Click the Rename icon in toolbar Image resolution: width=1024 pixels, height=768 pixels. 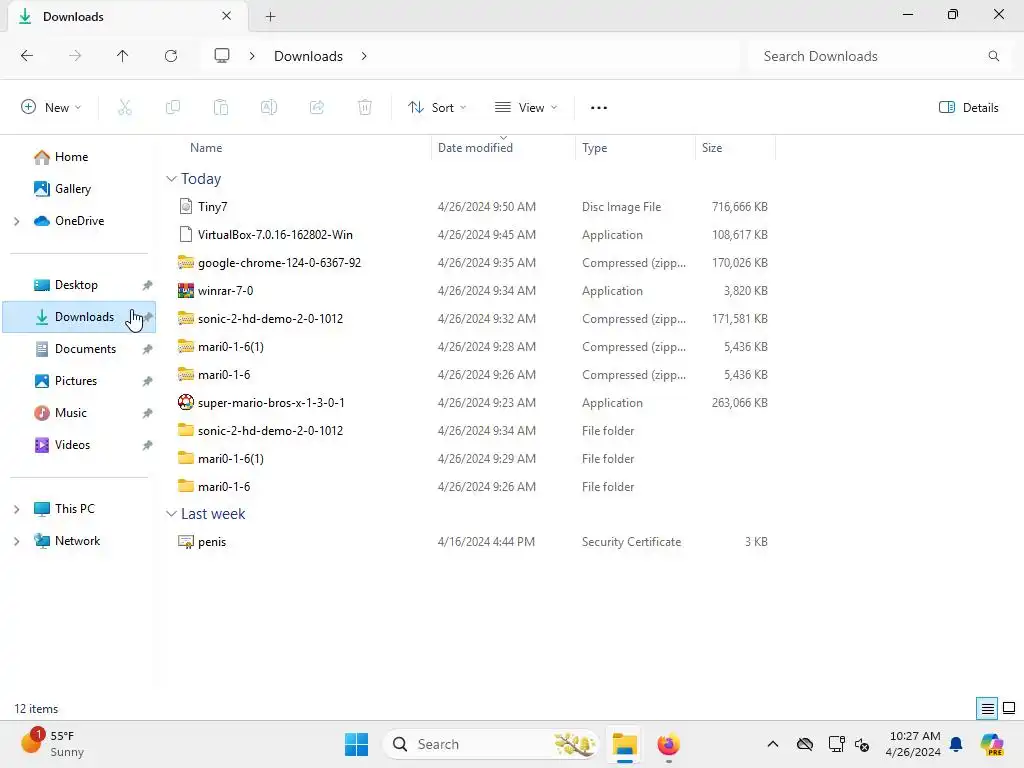click(269, 108)
